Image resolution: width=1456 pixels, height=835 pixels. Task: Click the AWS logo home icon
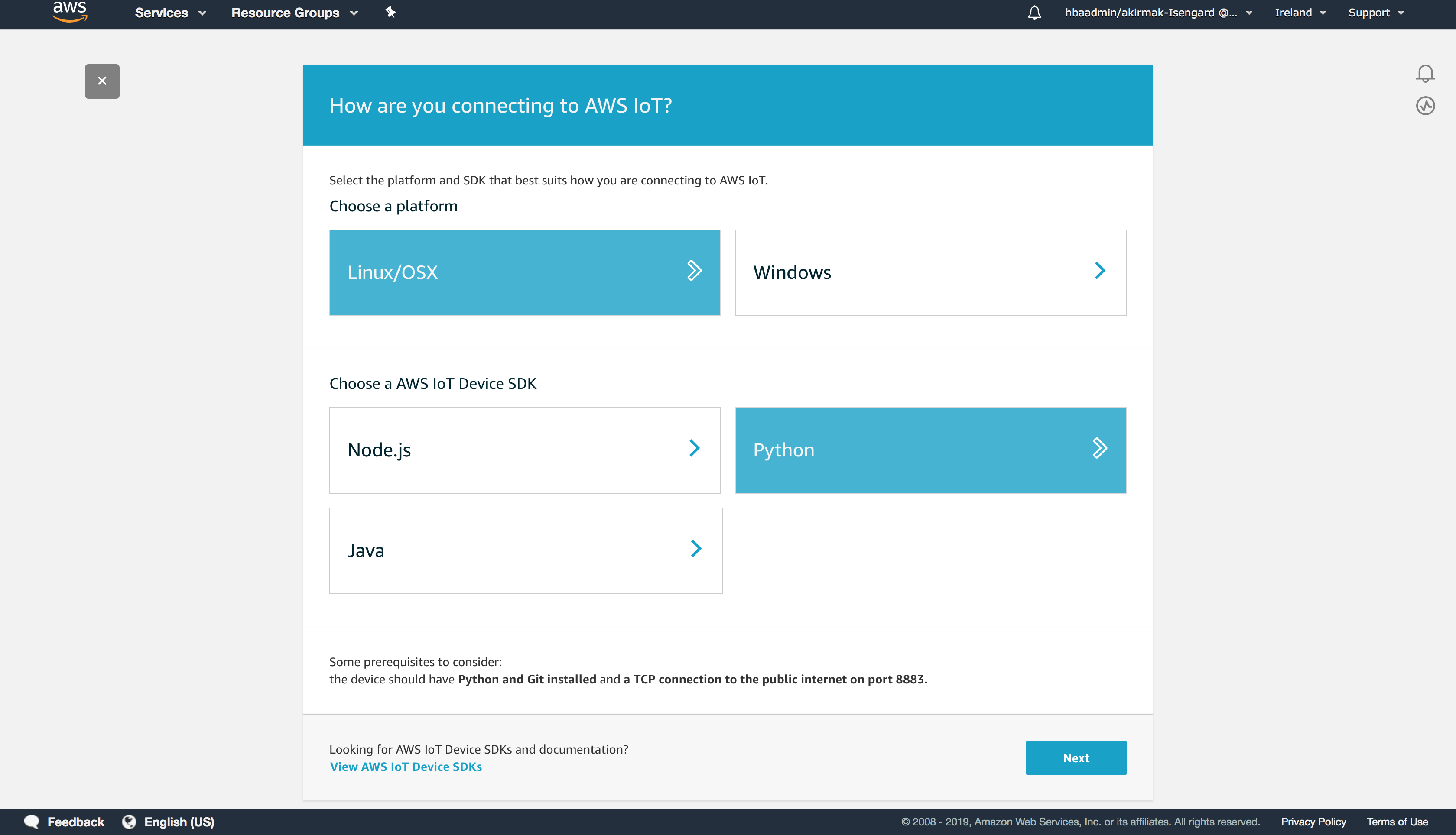(70, 11)
